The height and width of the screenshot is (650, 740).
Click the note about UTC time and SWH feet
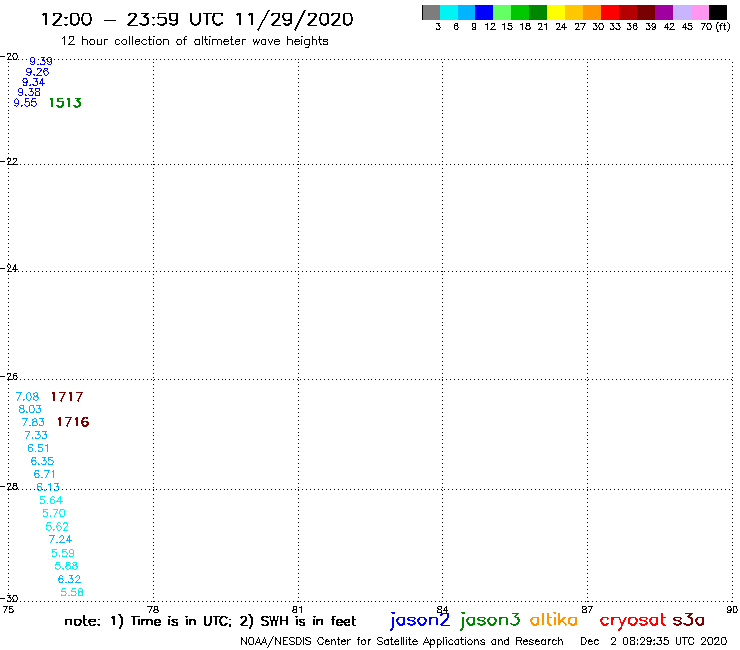pos(210,621)
